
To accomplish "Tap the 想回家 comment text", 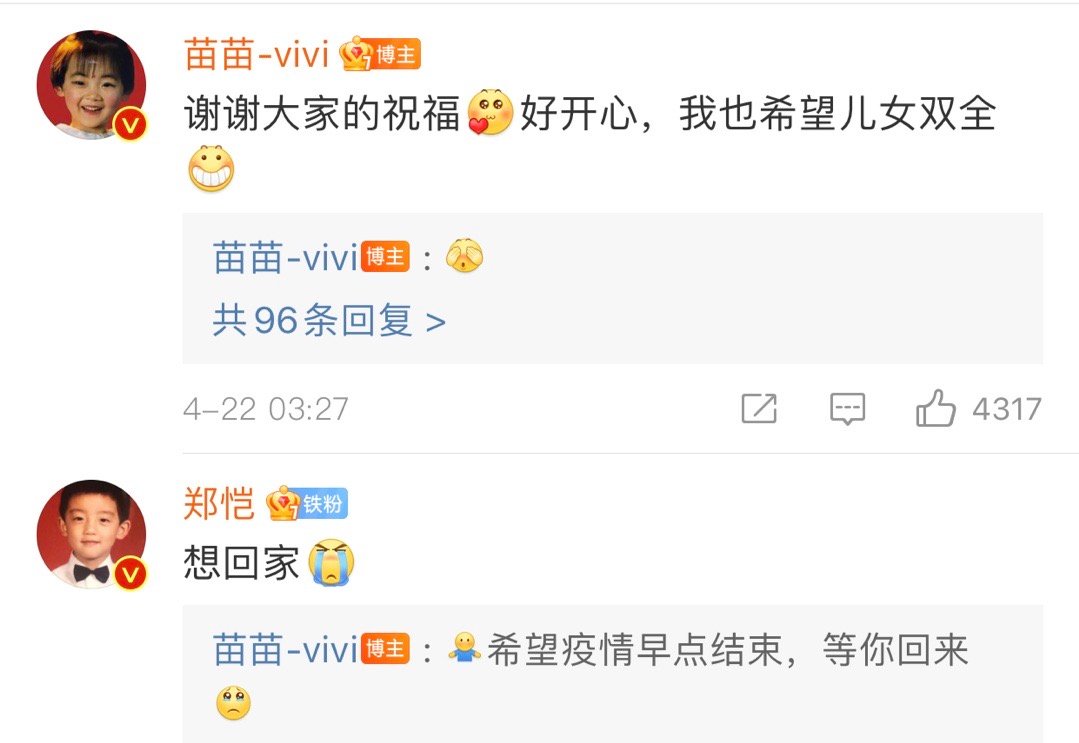I will tap(242, 563).
